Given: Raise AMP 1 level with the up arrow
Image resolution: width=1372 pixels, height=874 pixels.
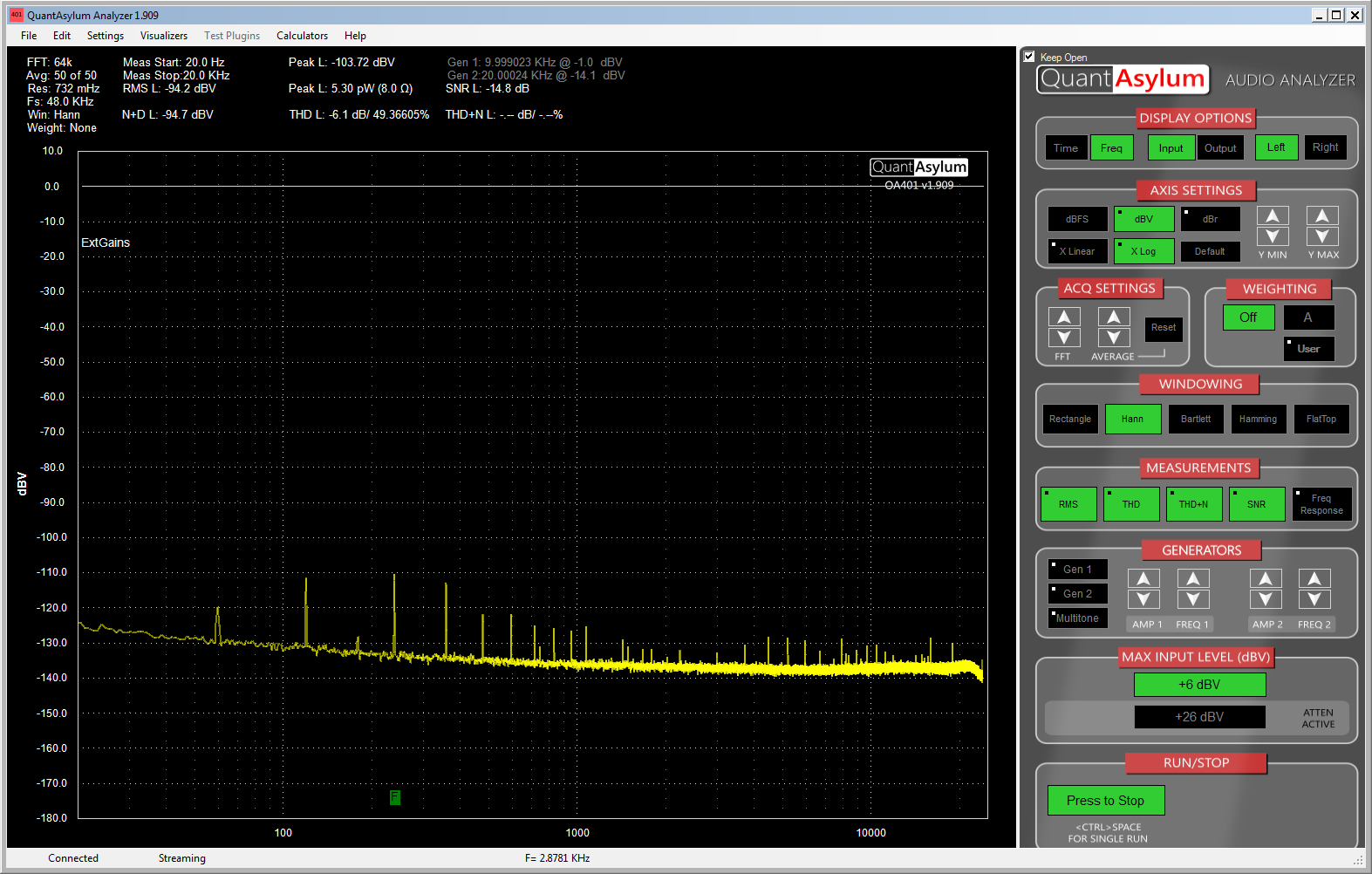Looking at the screenshot, I should pyautogui.click(x=1143, y=578).
